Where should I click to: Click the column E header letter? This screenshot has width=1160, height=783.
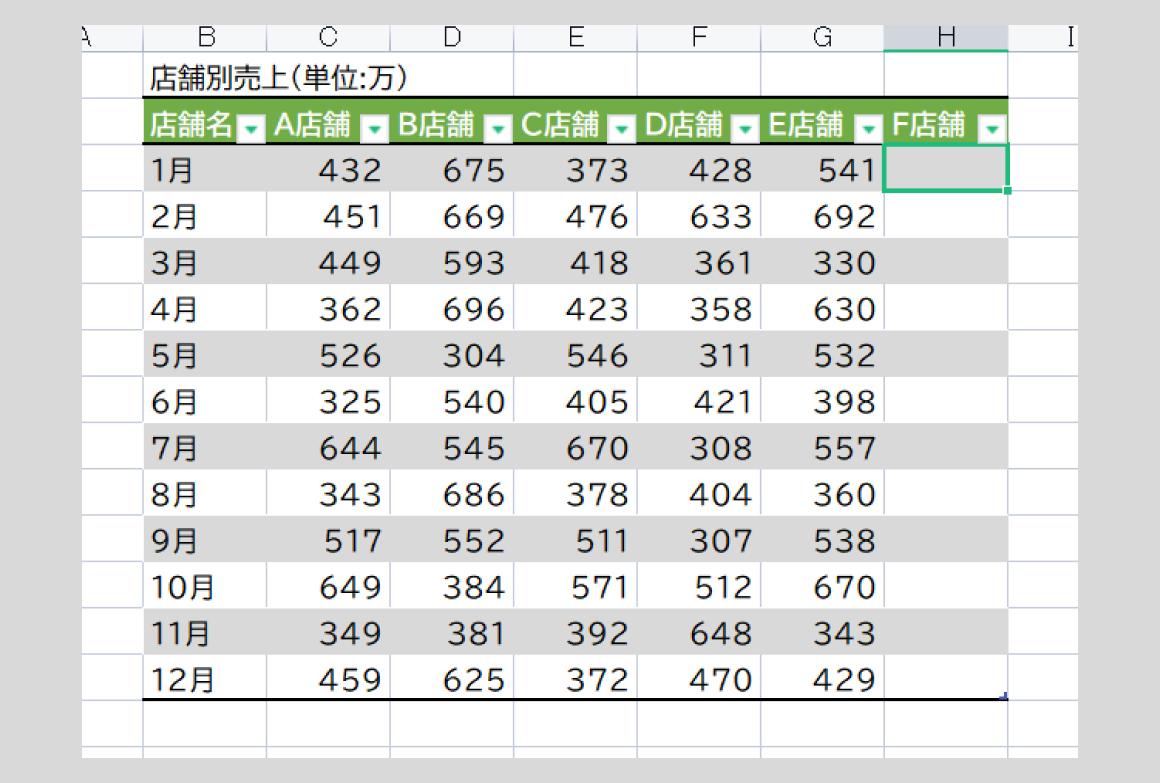576,37
